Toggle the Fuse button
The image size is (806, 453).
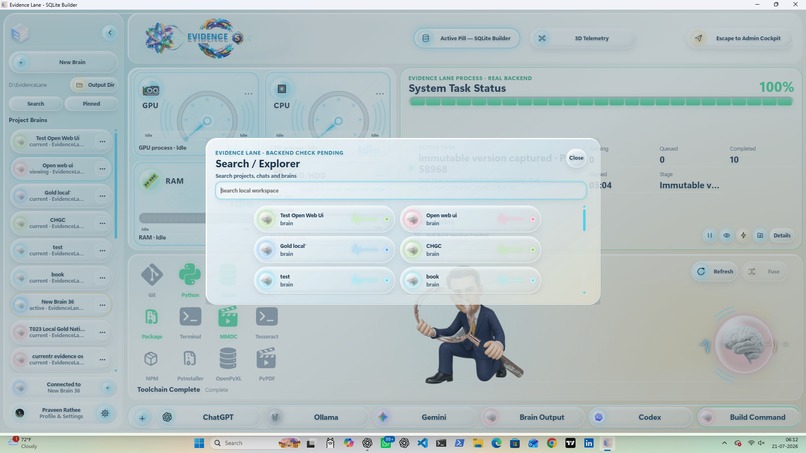(x=766, y=271)
